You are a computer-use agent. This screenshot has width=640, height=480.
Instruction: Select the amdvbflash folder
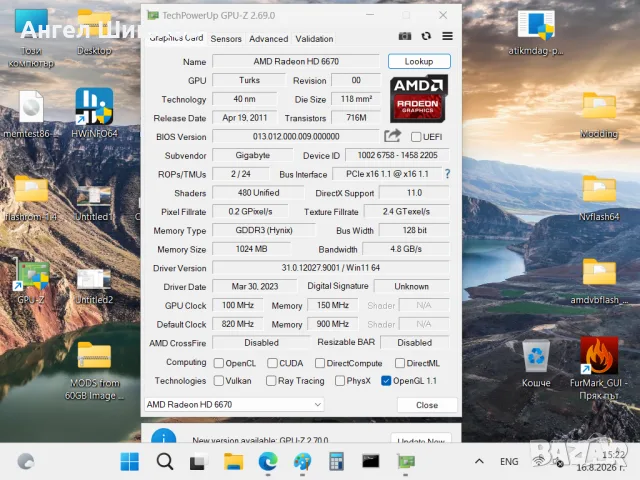pyautogui.click(x=599, y=282)
